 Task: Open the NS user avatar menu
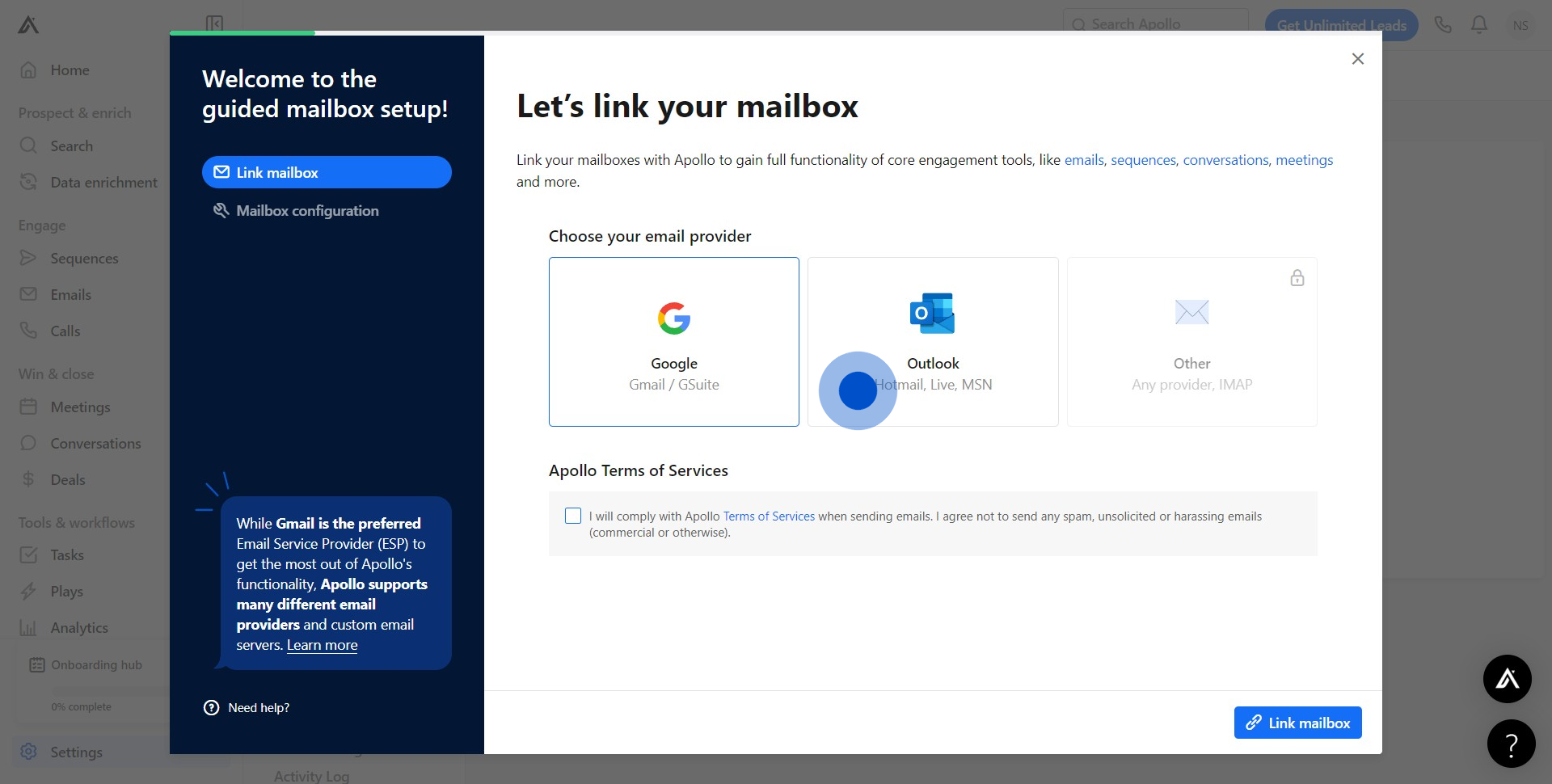1520,25
